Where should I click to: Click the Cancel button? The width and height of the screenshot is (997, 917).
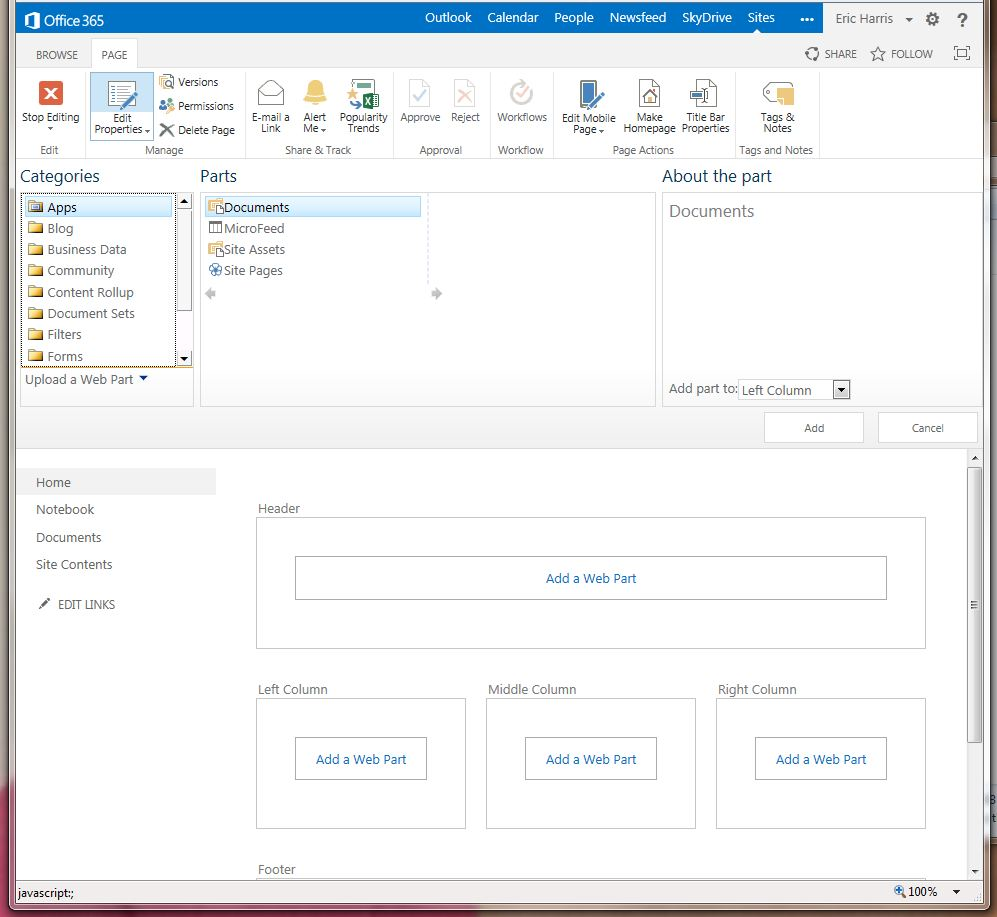click(927, 428)
